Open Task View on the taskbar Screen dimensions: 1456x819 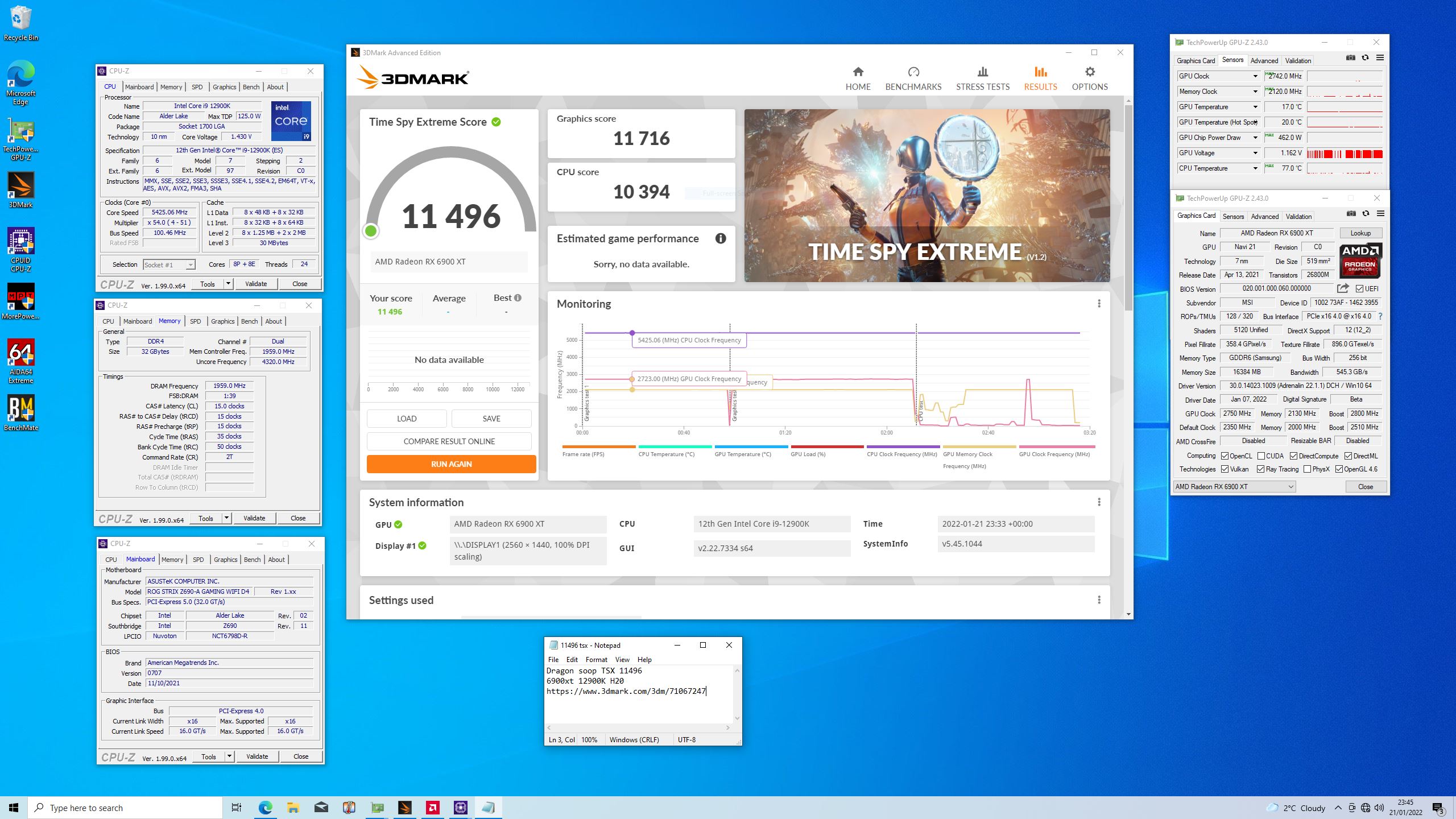click(237, 808)
